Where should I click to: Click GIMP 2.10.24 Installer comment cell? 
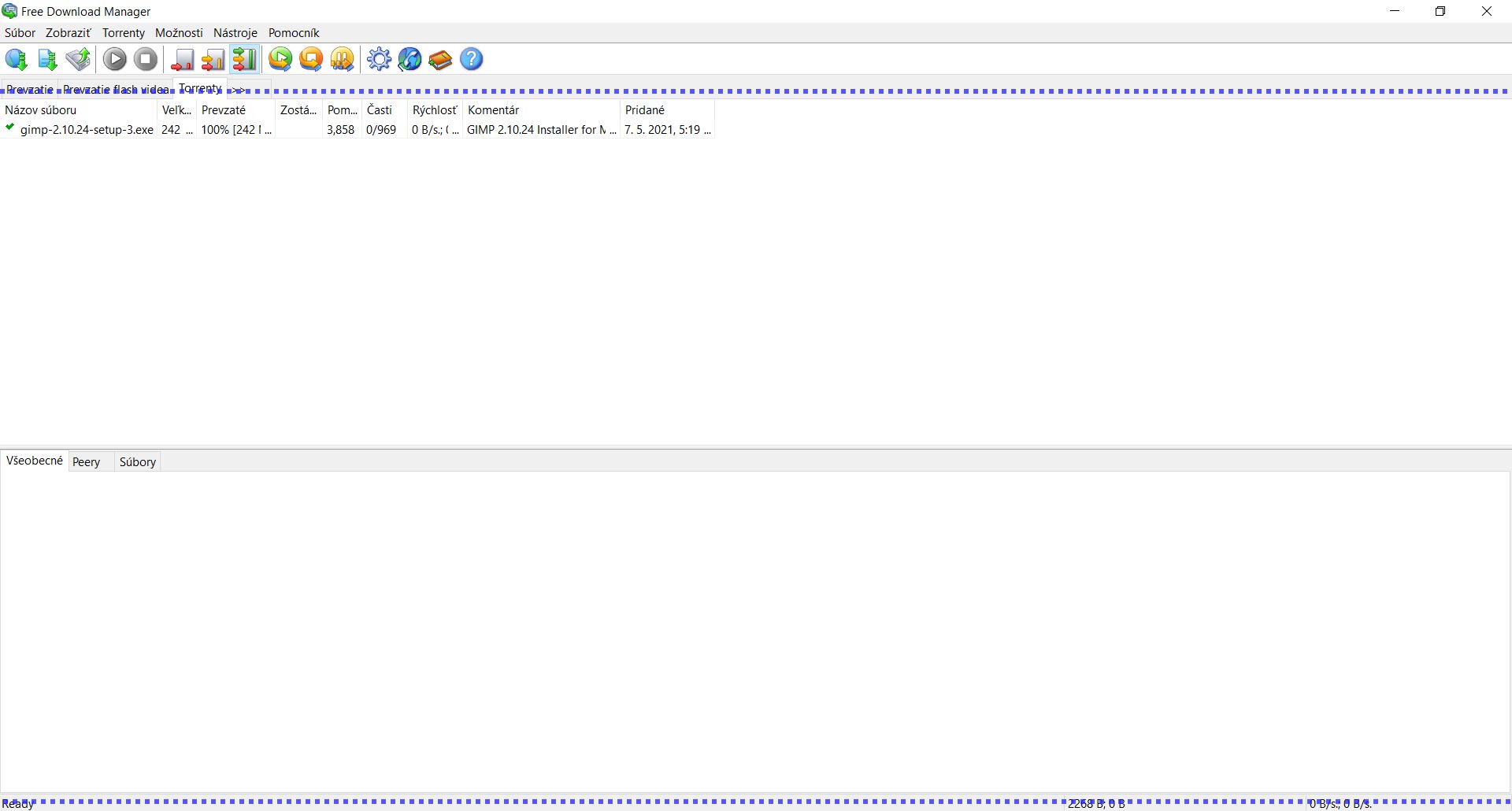541,130
